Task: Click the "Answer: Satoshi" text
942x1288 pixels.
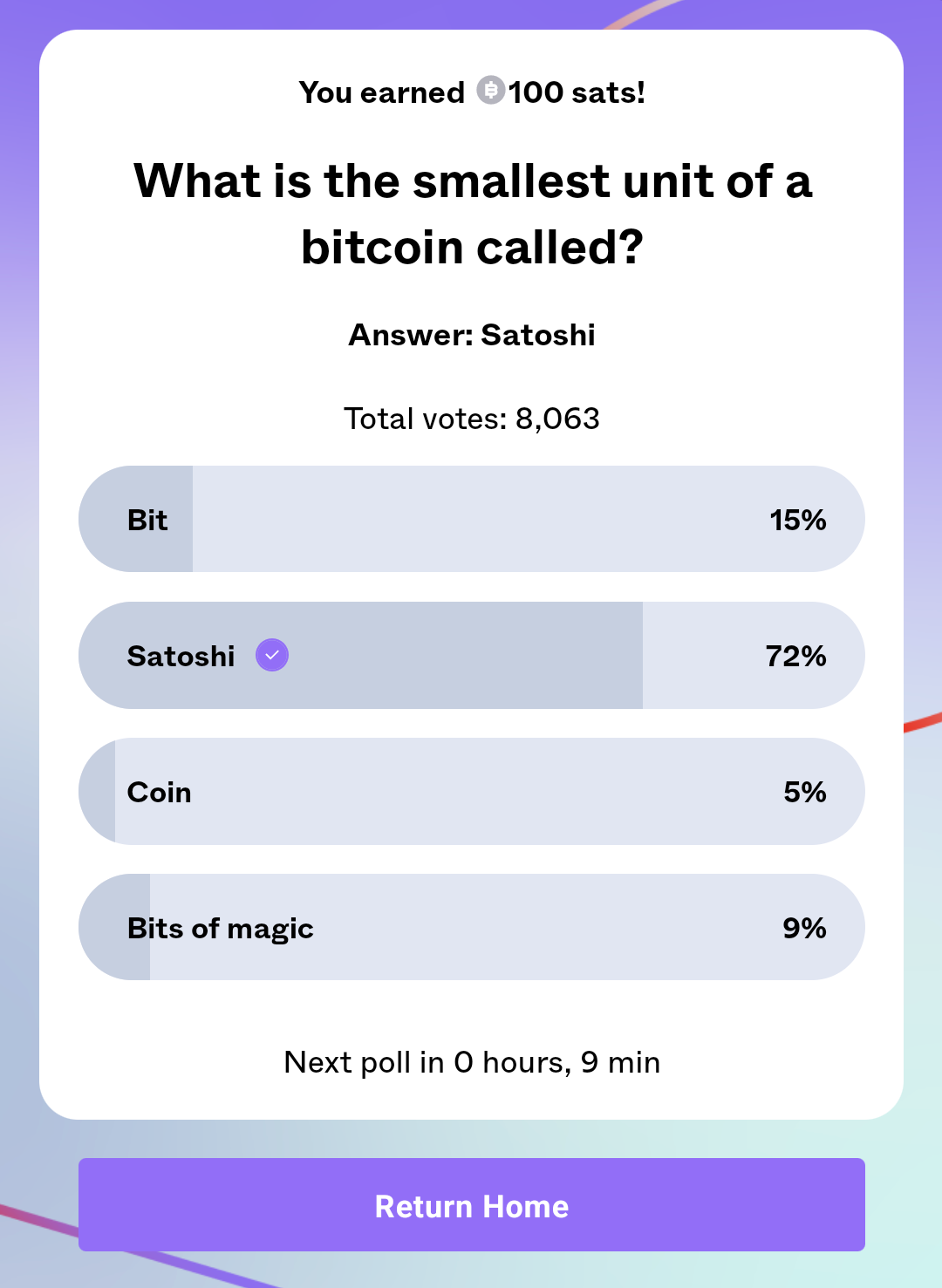Action: pyautogui.click(x=472, y=335)
